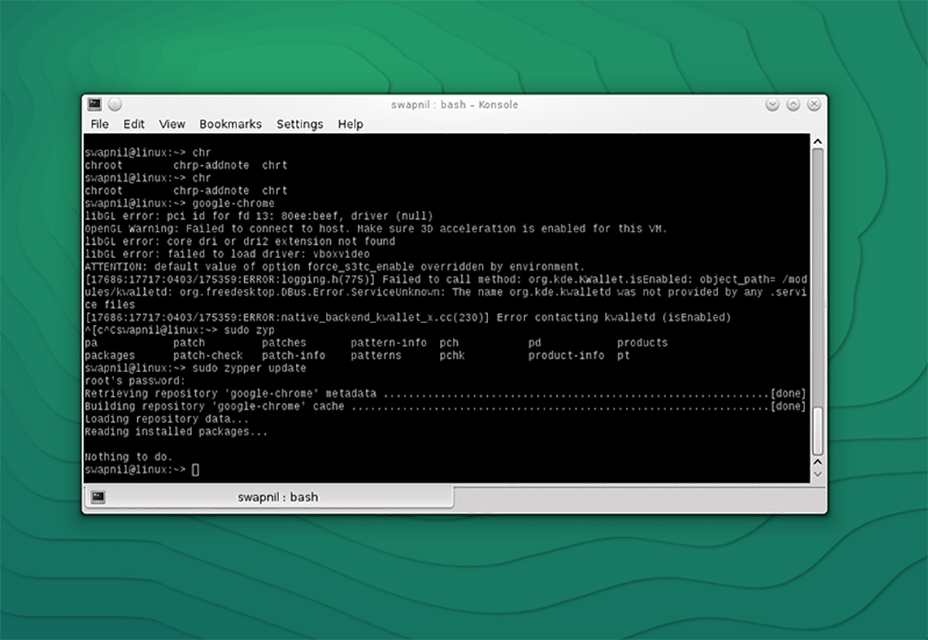Click the window title text 'swapnil : bash - Konsole'

point(454,104)
